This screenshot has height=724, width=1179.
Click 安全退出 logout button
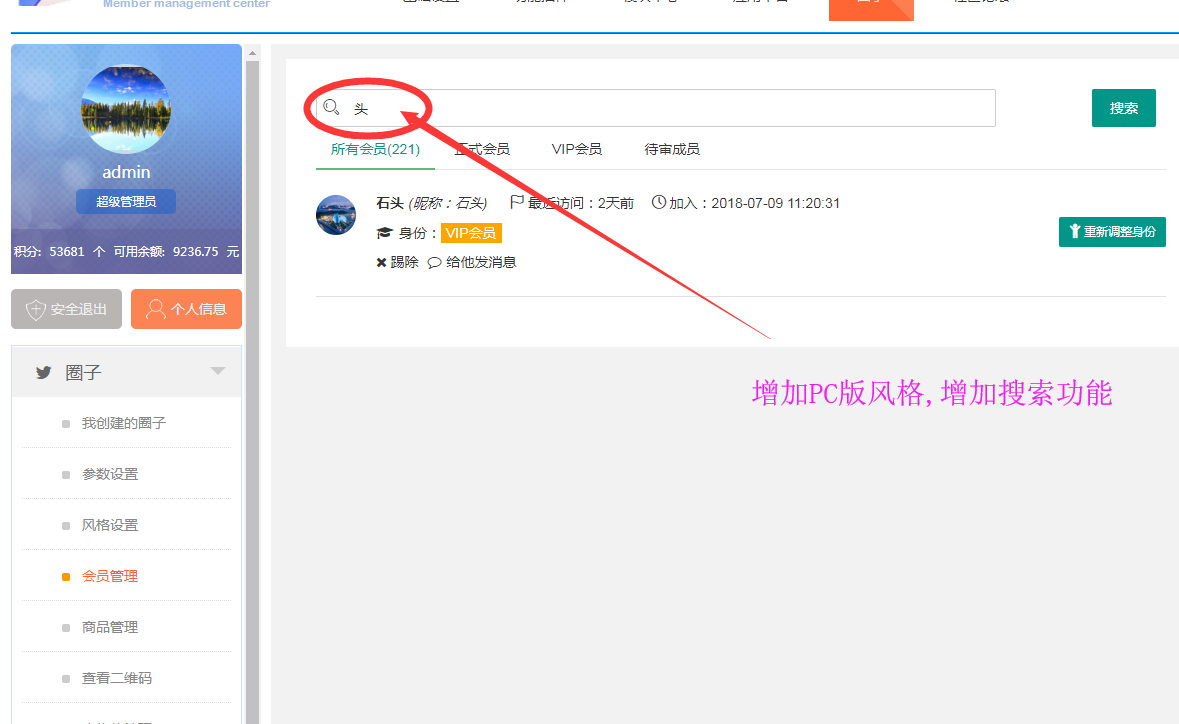pyautogui.click(x=66, y=309)
